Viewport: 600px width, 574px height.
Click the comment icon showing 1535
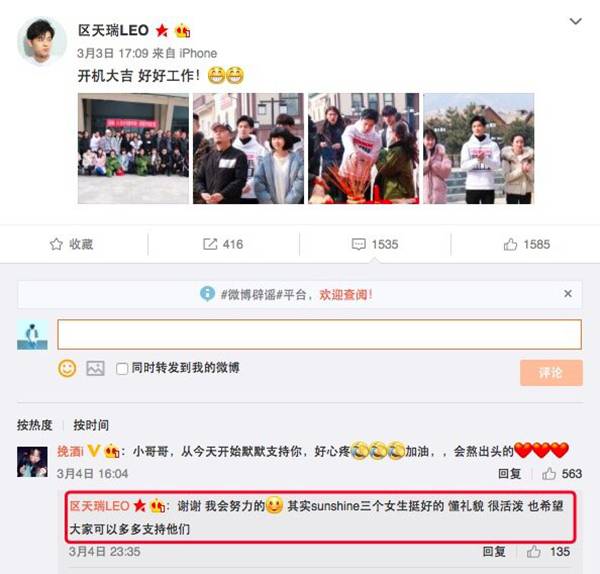click(359, 244)
